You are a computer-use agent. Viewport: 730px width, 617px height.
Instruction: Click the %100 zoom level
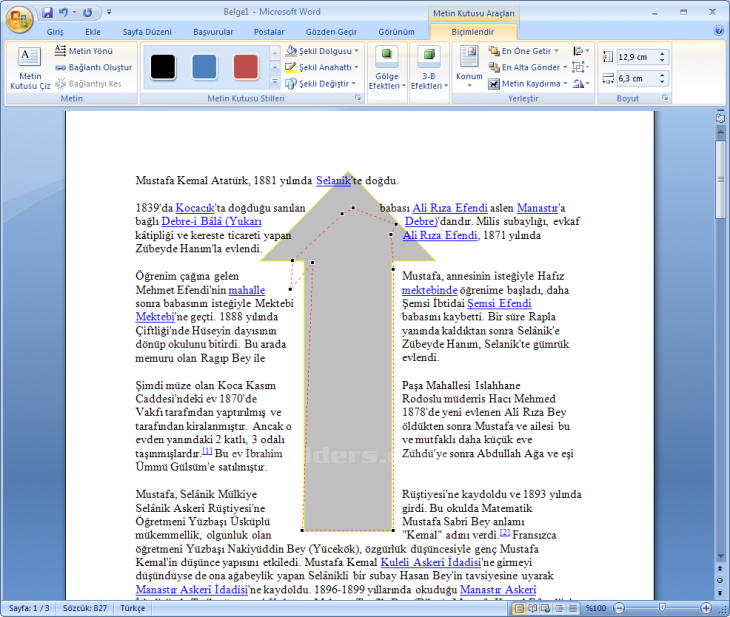tap(595, 608)
